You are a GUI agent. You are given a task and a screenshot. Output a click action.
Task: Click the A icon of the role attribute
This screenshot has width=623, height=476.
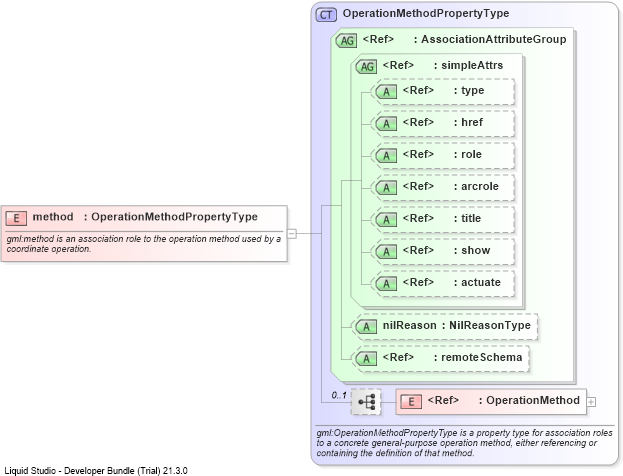tap(386, 156)
